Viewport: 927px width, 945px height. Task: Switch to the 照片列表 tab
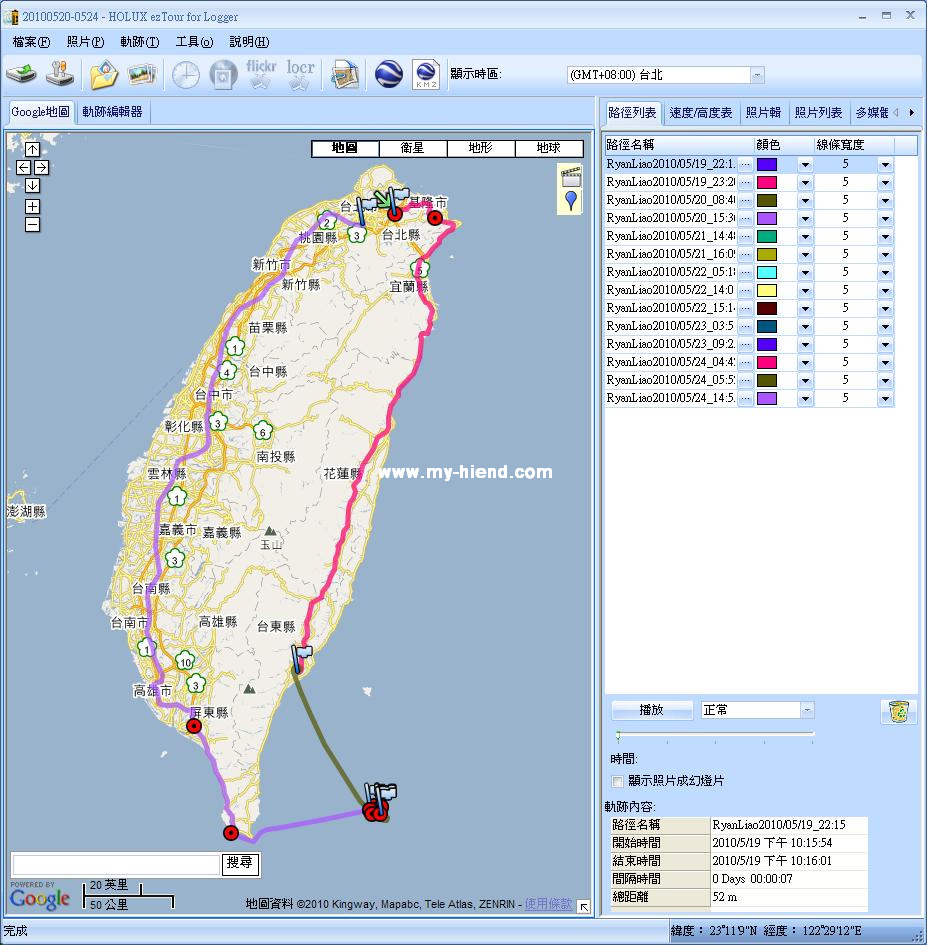point(818,113)
